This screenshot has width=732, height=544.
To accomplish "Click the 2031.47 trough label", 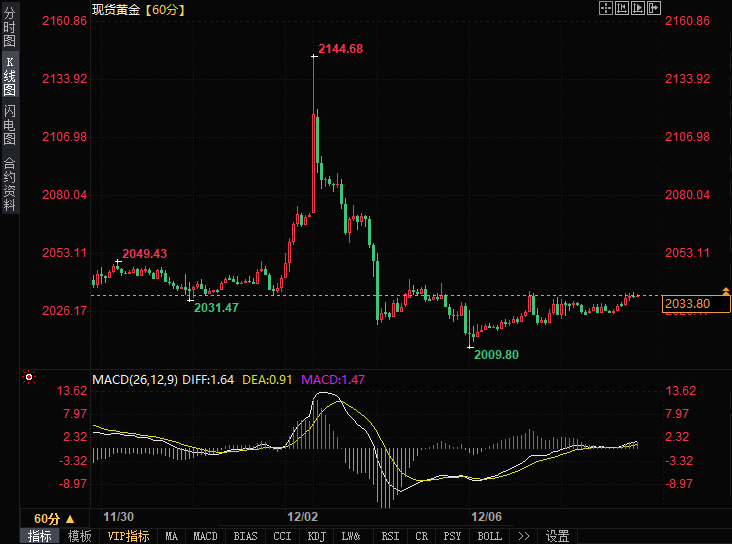I will tap(216, 308).
